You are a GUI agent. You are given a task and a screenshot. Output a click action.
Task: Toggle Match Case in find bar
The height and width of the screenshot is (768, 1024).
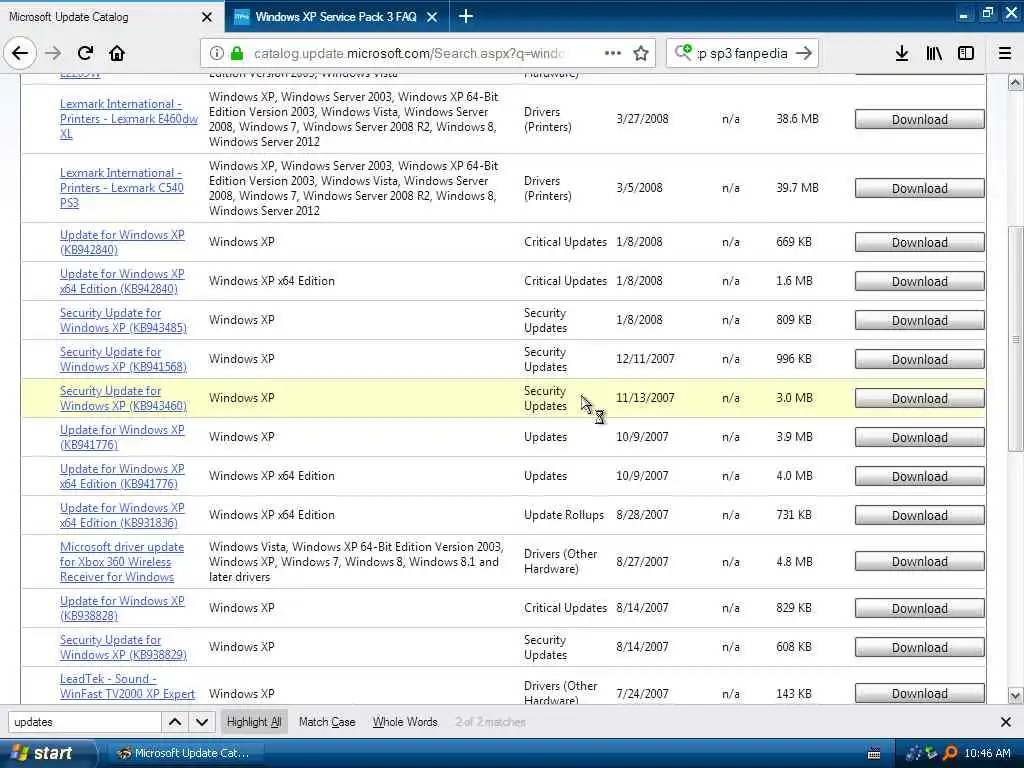click(327, 722)
